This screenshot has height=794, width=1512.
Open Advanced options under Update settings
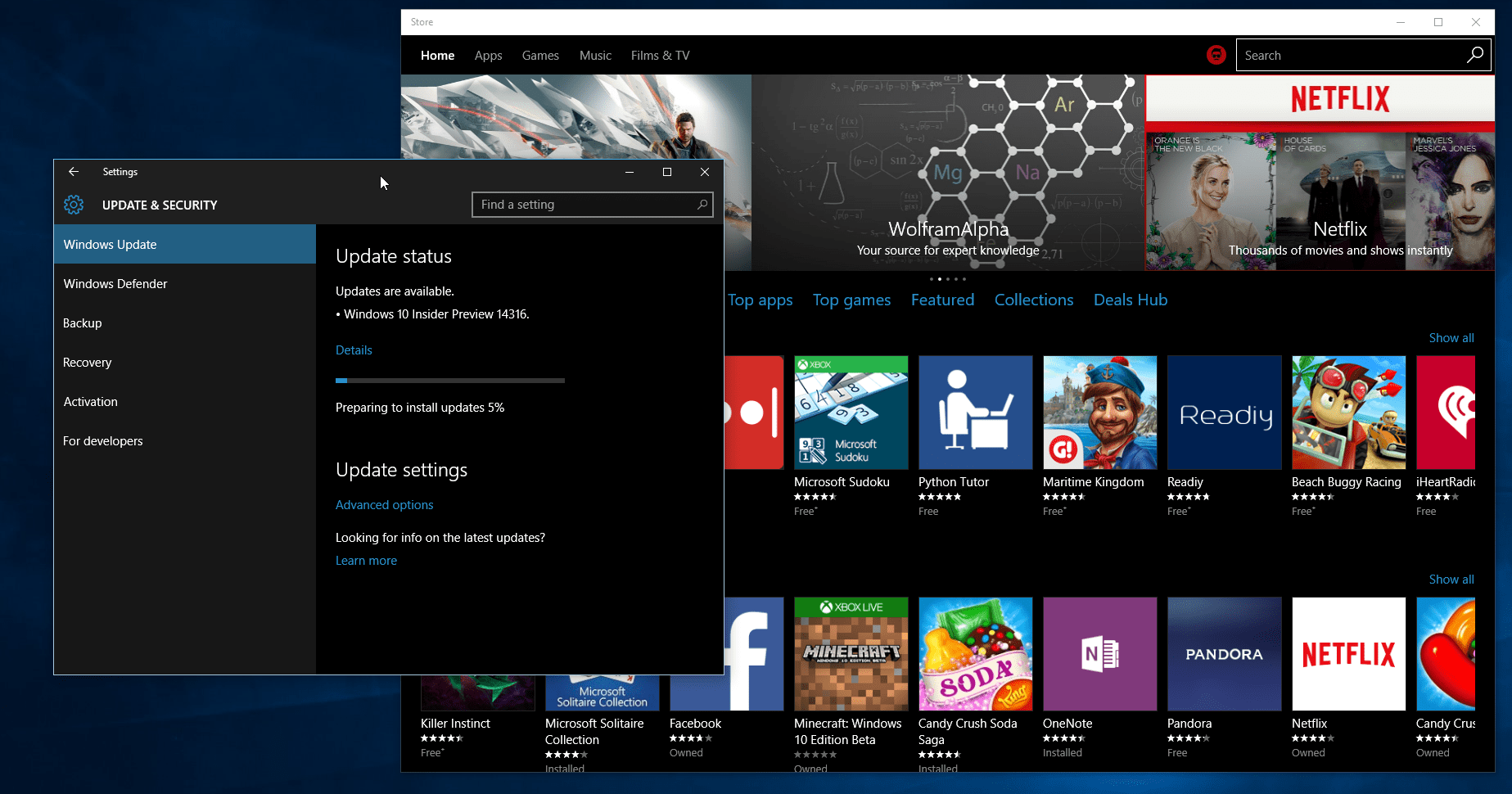(x=384, y=504)
